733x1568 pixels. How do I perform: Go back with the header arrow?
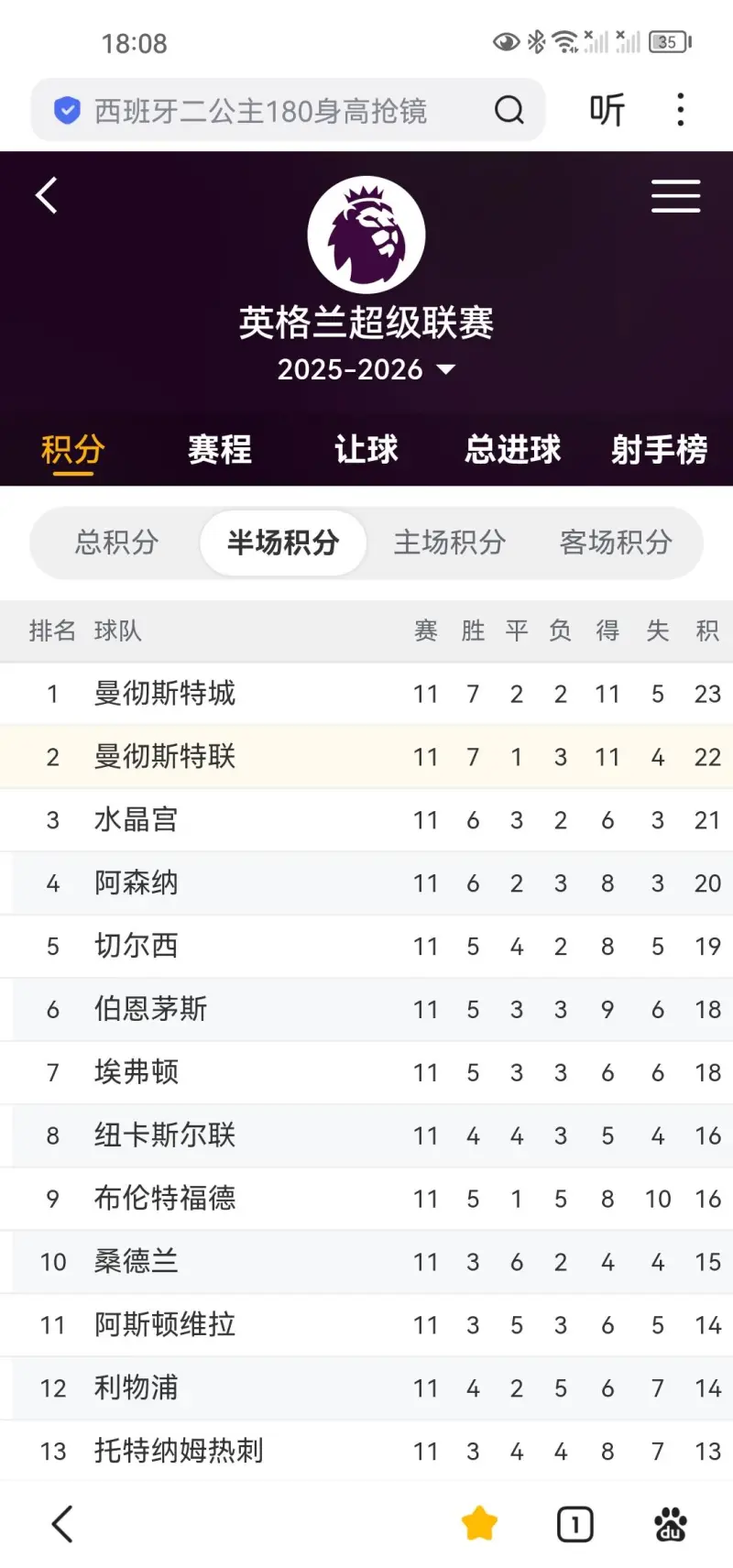(47, 195)
